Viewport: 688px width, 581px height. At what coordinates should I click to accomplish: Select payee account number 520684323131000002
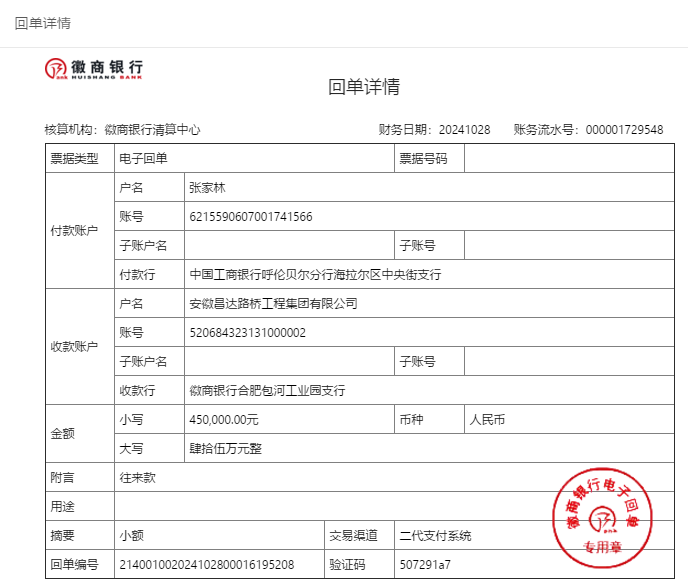[247, 332]
